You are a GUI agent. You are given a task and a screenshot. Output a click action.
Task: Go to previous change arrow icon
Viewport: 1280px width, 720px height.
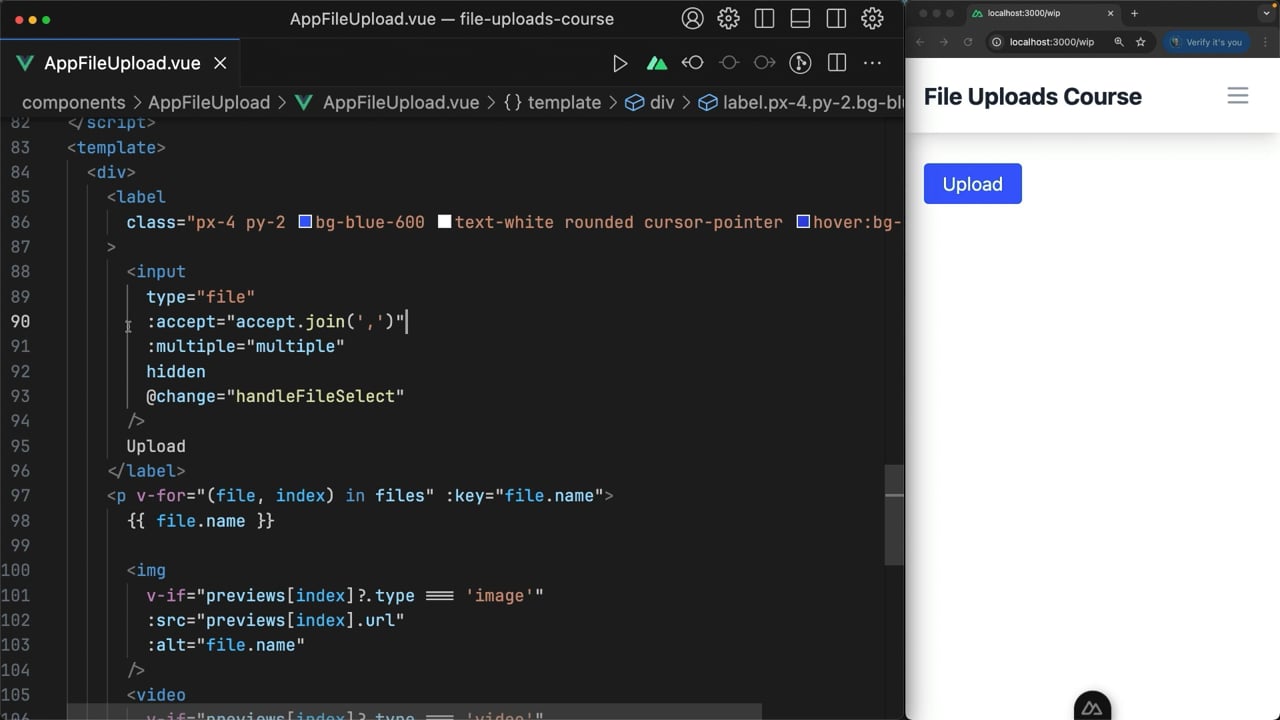(692, 63)
